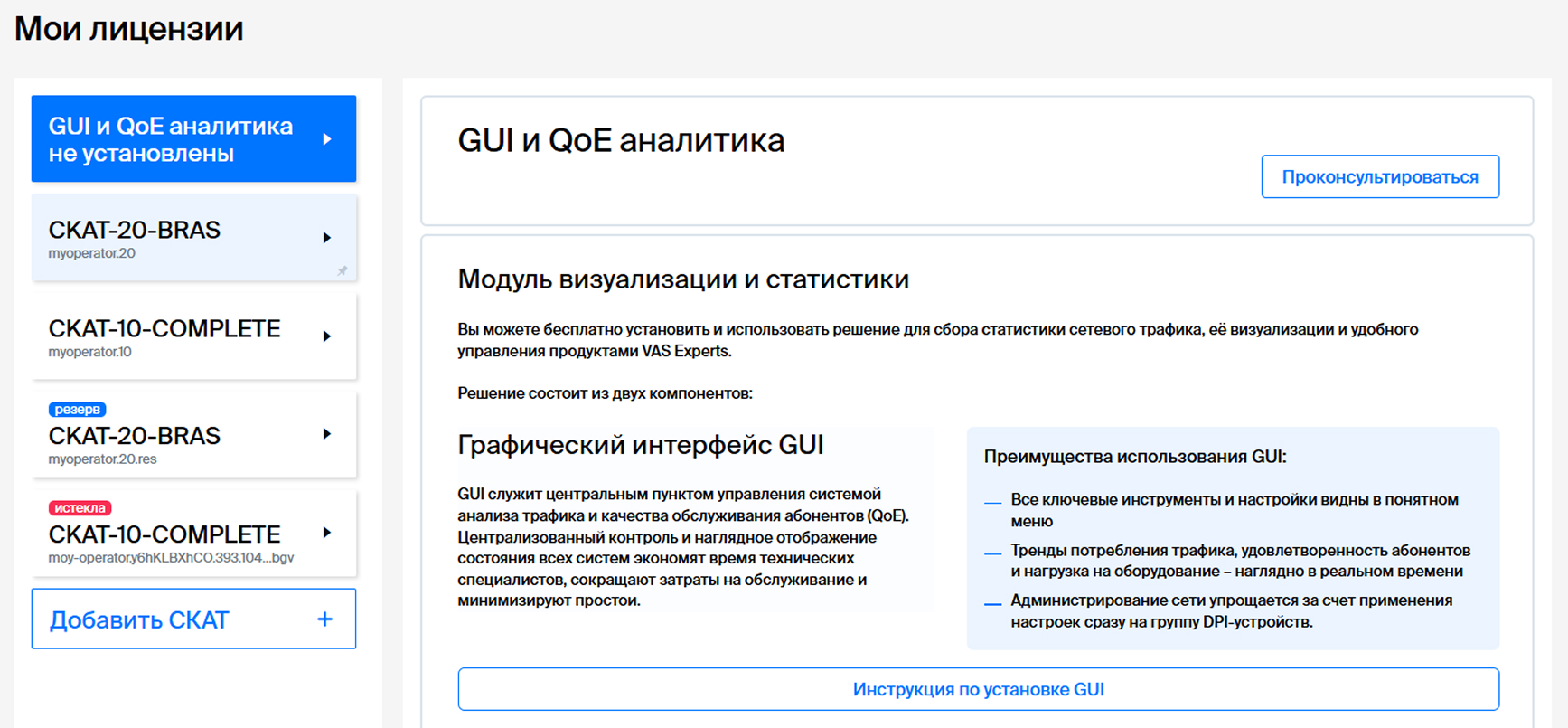Image resolution: width=1568 pixels, height=728 pixels.
Task: Click arrow on СКАТ-20-BRAS myoperator.20 card
Action: pyautogui.click(x=327, y=238)
